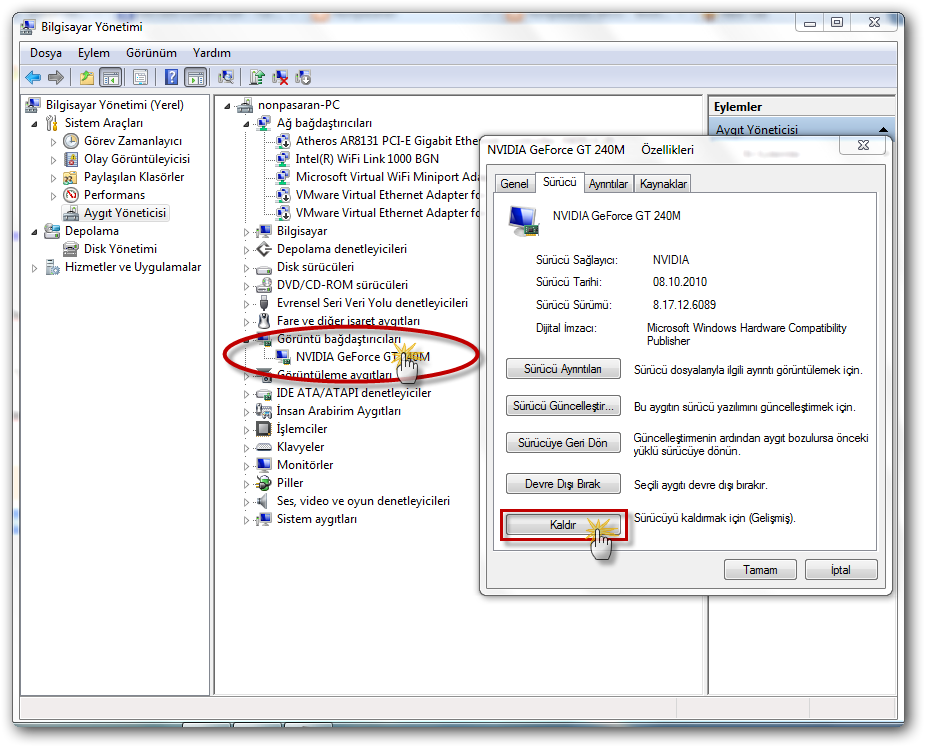Select NVIDIA GeForce GT 240M device

pos(363,356)
